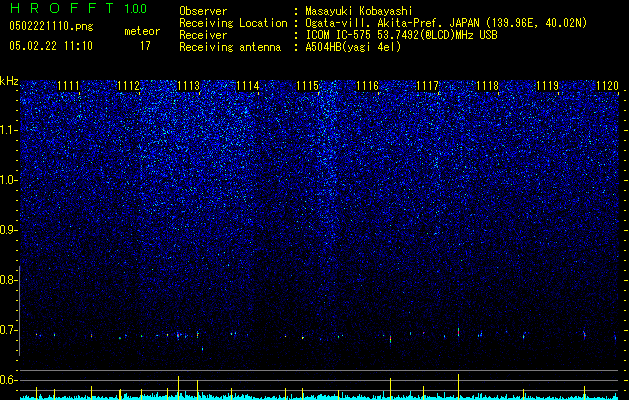Screen dimensions: 629x400
Task: Click the ICOM IC-575 receiver description
Action: pyautogui.click(x=401, y=35)
